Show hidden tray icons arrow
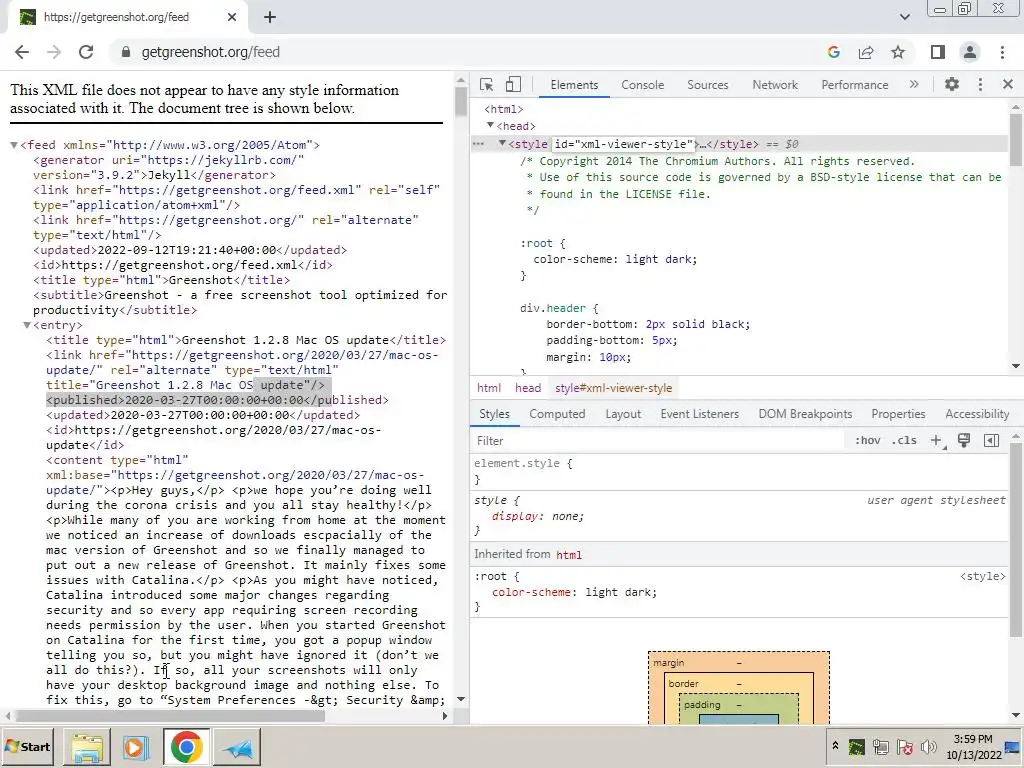This screenshot has height=768, width=1024. [x=835, y=745]
